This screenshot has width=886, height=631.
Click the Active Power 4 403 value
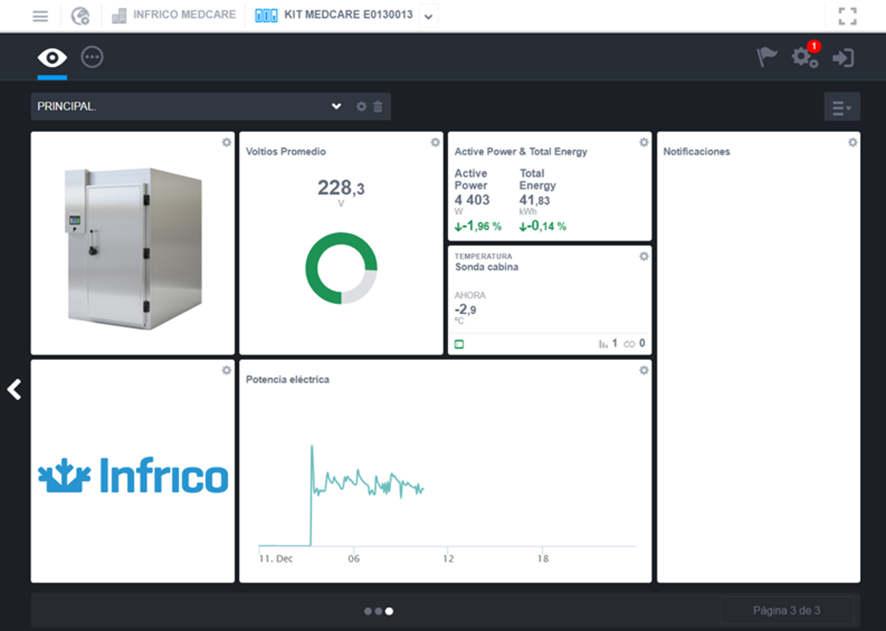pos(472,200)
